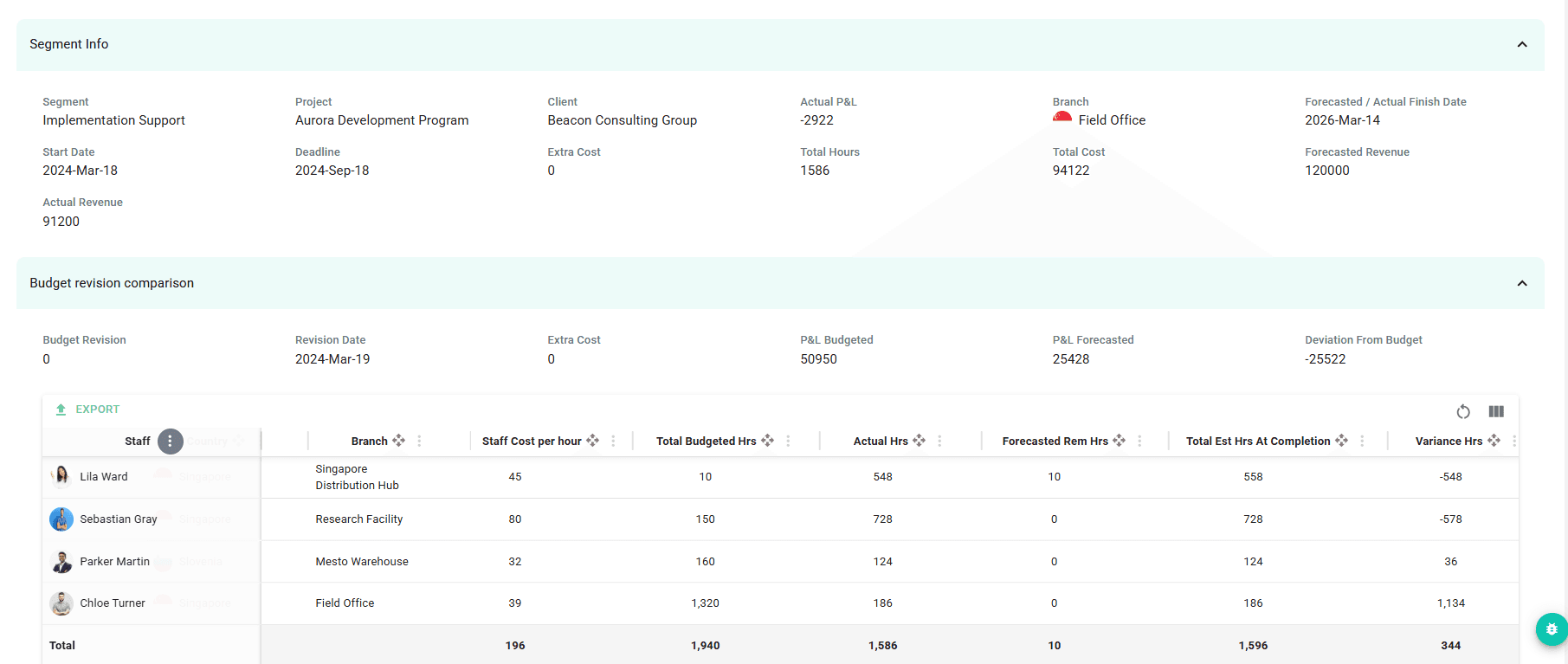Open the Branch column three-dot menu

[x=420, y=441]
